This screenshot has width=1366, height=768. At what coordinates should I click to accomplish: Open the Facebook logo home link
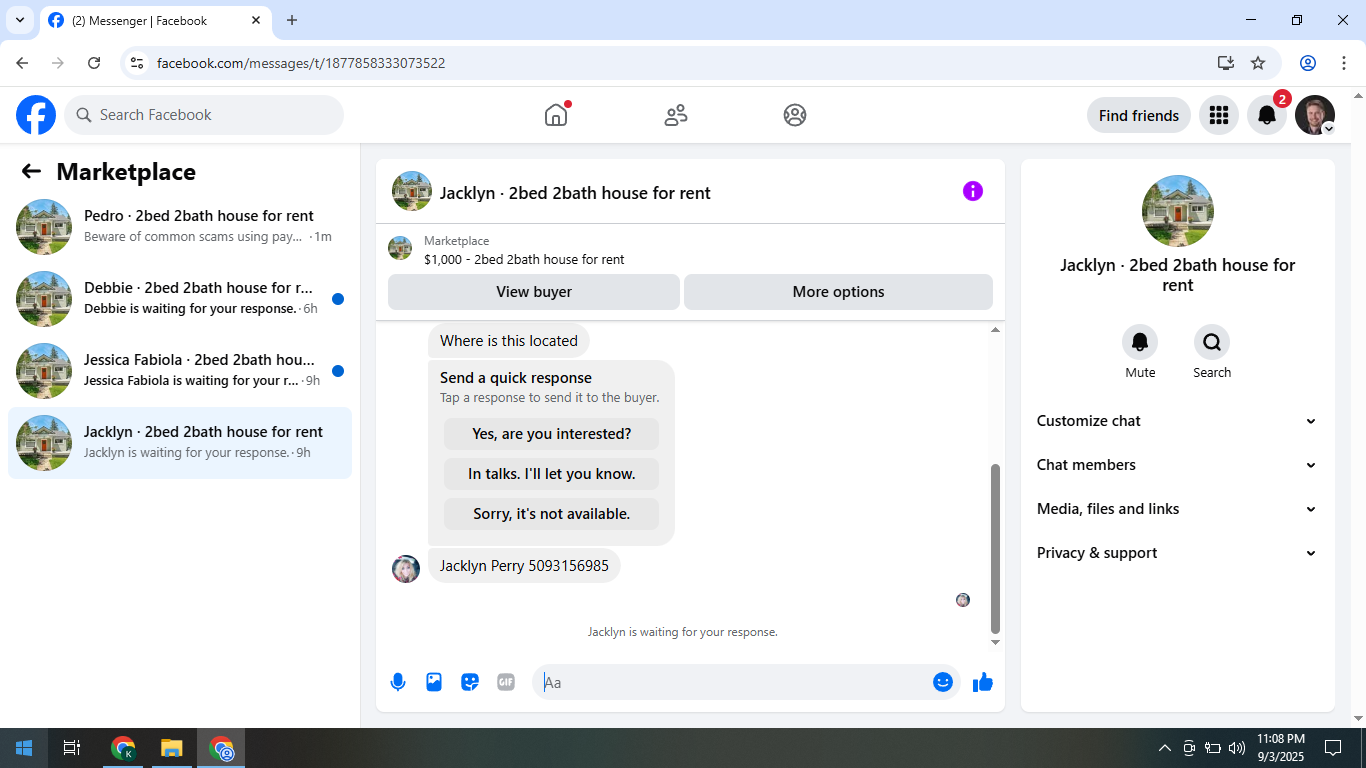(36, 115)
